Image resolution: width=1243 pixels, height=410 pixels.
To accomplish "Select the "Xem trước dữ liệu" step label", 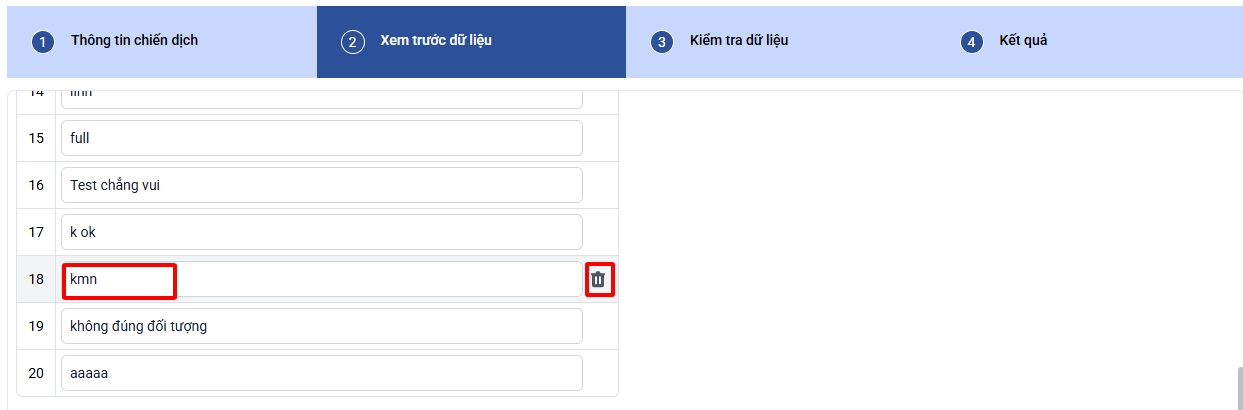I will (435, 41).
